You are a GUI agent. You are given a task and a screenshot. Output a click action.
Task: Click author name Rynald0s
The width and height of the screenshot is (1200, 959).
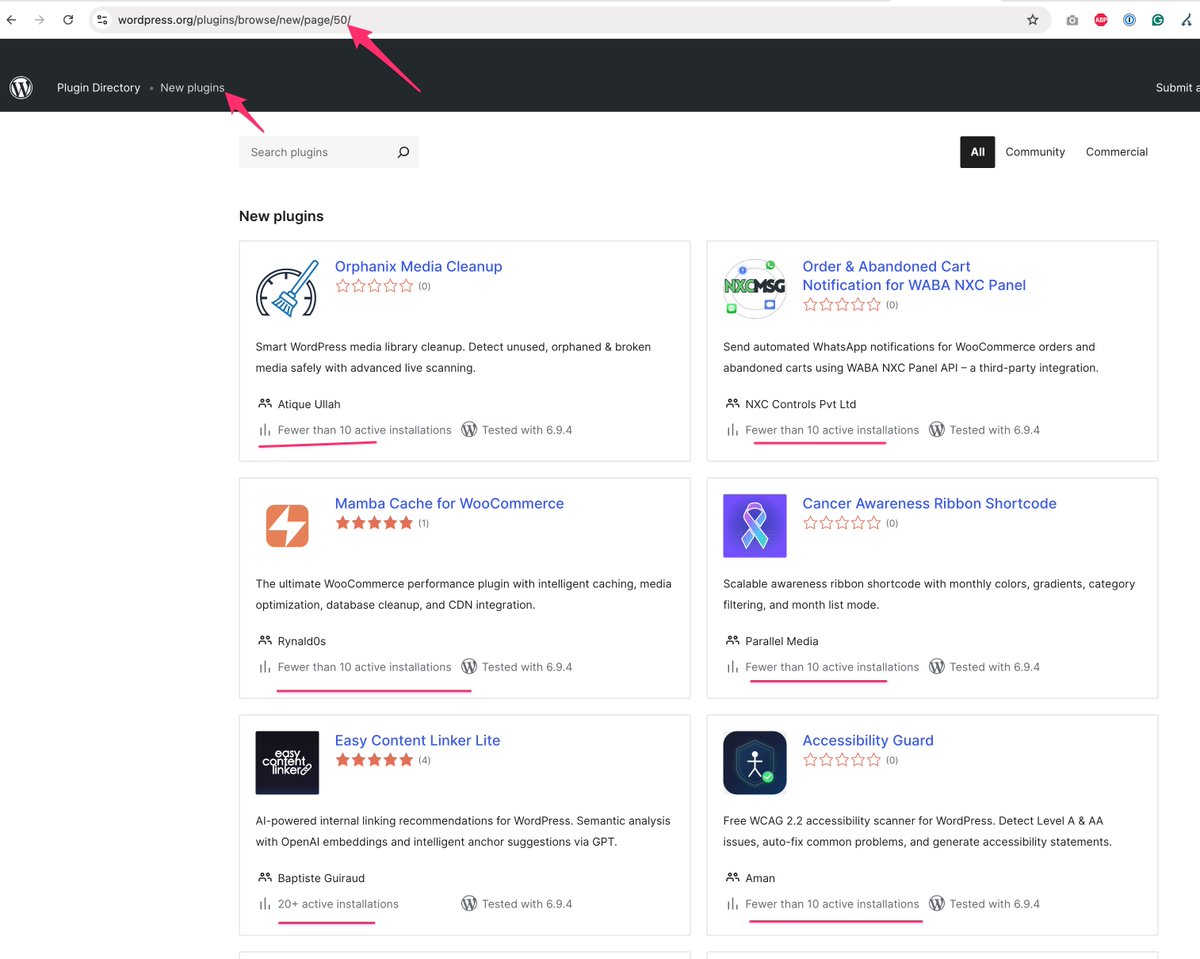click(x=302, y=641)
